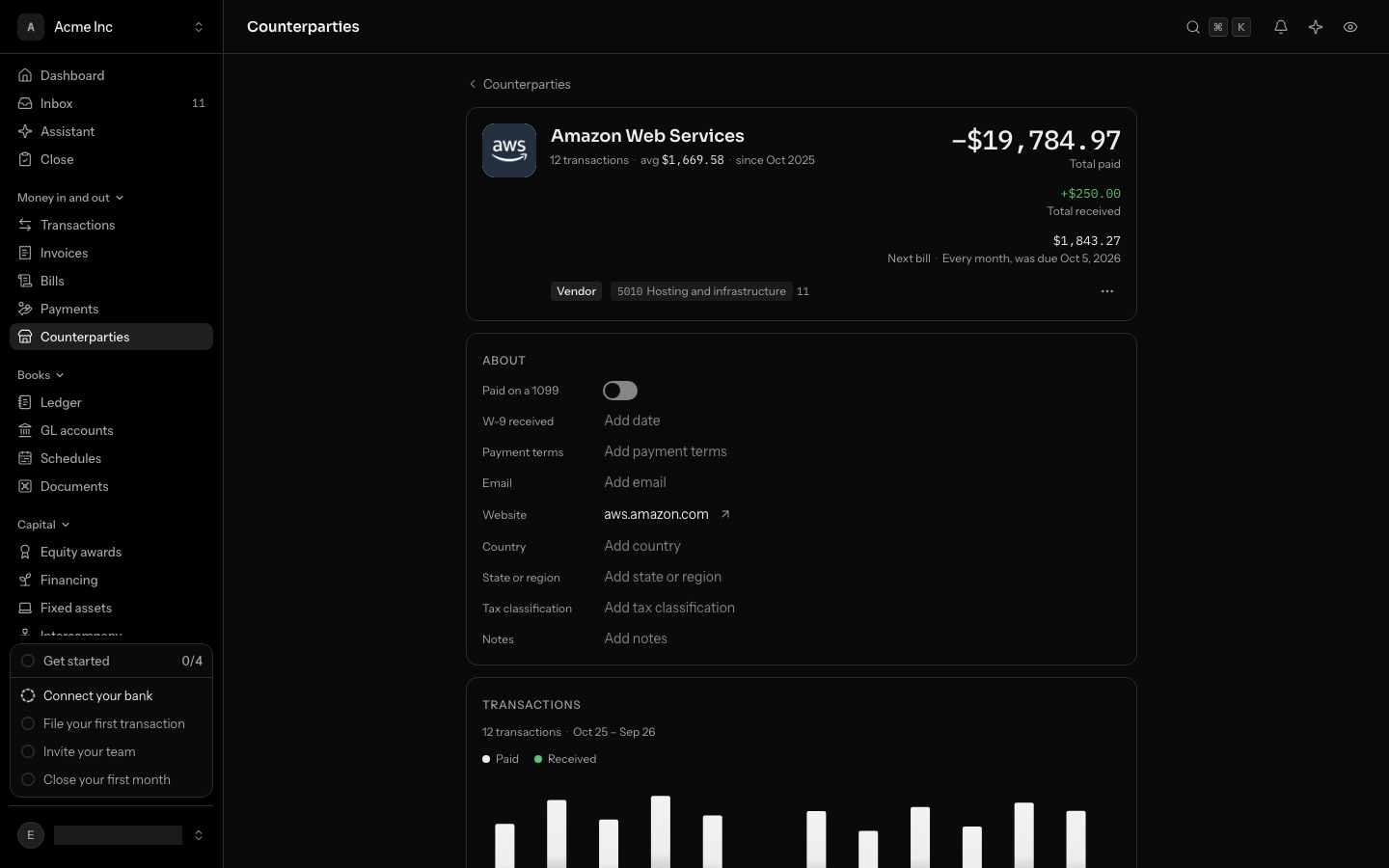Collapse the Capital section
The image size is (1389, 868).
click(x=43, y=525)
